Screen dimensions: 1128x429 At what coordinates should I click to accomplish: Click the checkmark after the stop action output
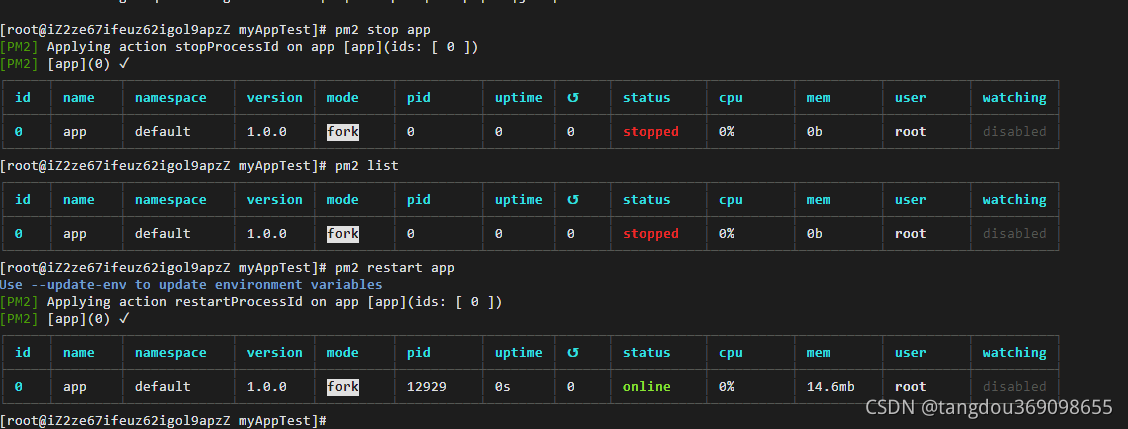coord(124,64)
